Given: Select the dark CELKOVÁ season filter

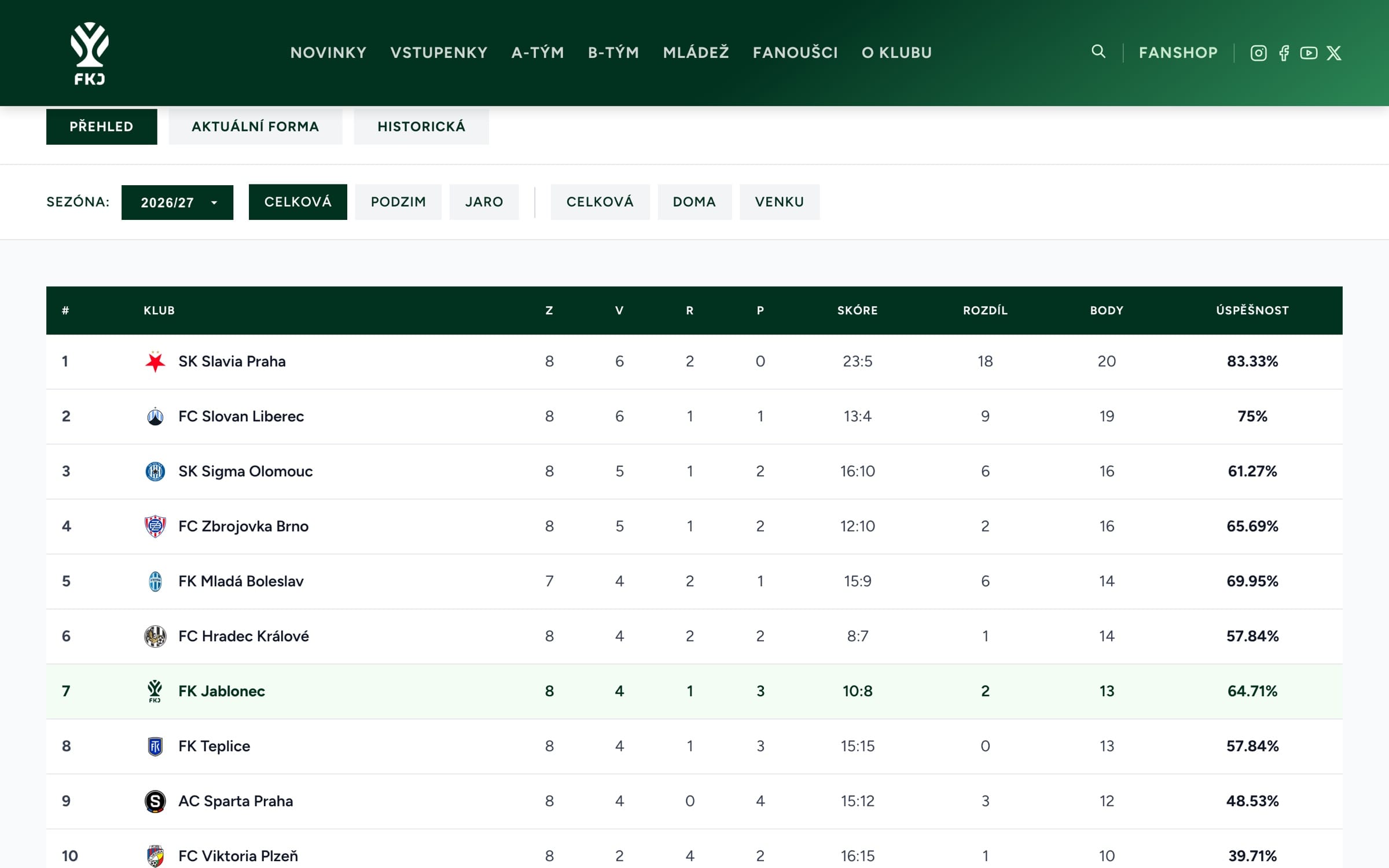Looking at the screenshot, I should pos(298,202).
